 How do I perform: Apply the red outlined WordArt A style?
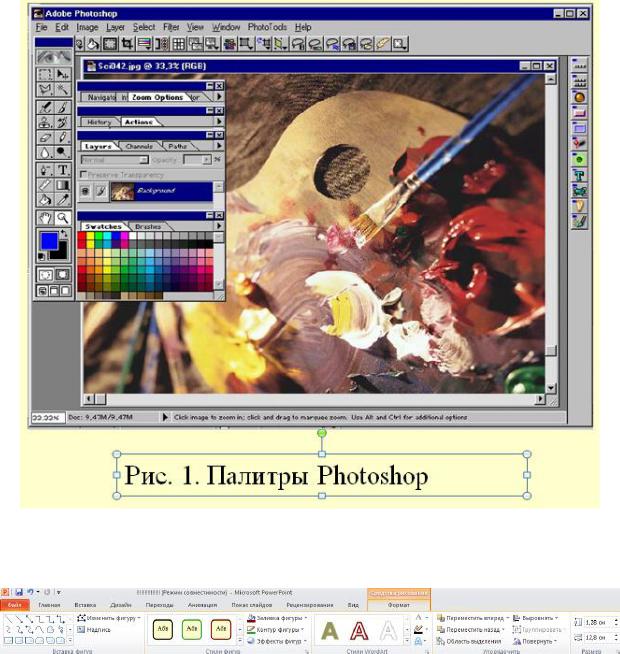[x=359, y=631]
